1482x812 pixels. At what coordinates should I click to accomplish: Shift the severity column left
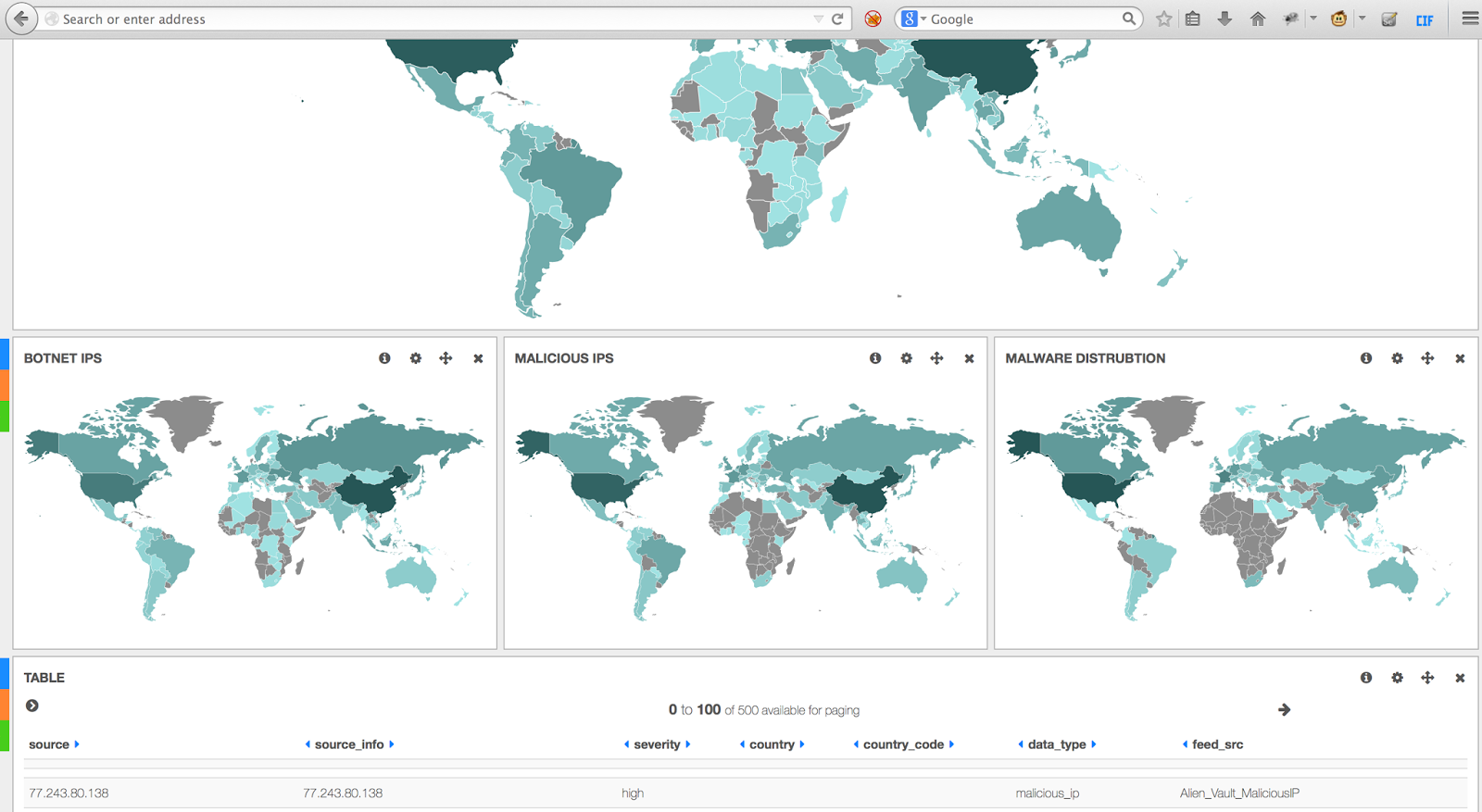pos(627,744)
